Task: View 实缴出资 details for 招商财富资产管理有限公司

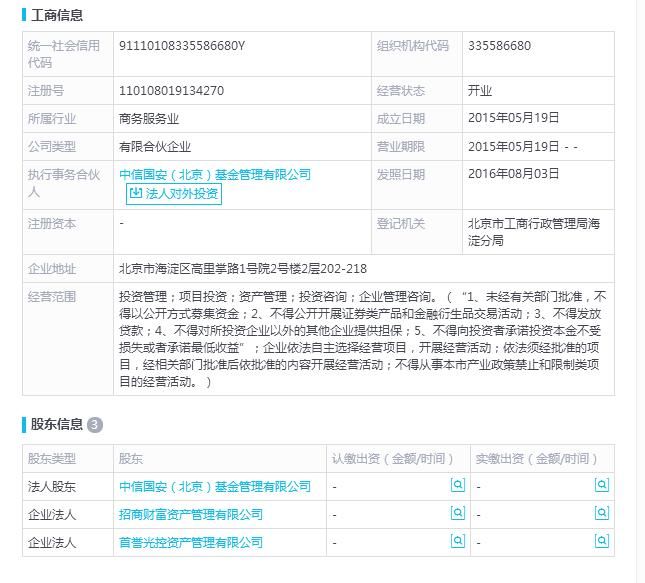Action: (x=602, y=513)
